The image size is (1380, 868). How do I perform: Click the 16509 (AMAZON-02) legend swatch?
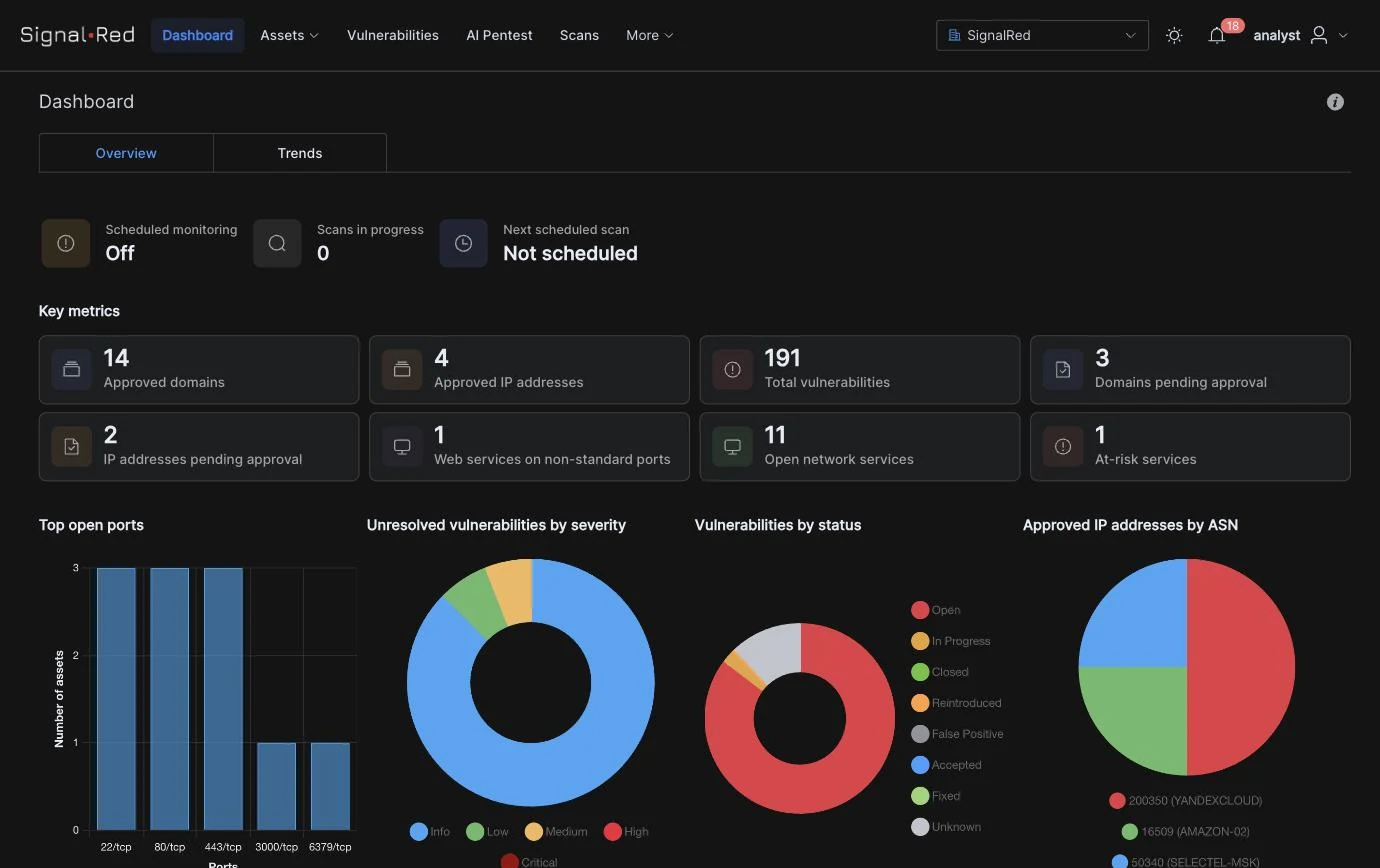[x=1130, y=832]
